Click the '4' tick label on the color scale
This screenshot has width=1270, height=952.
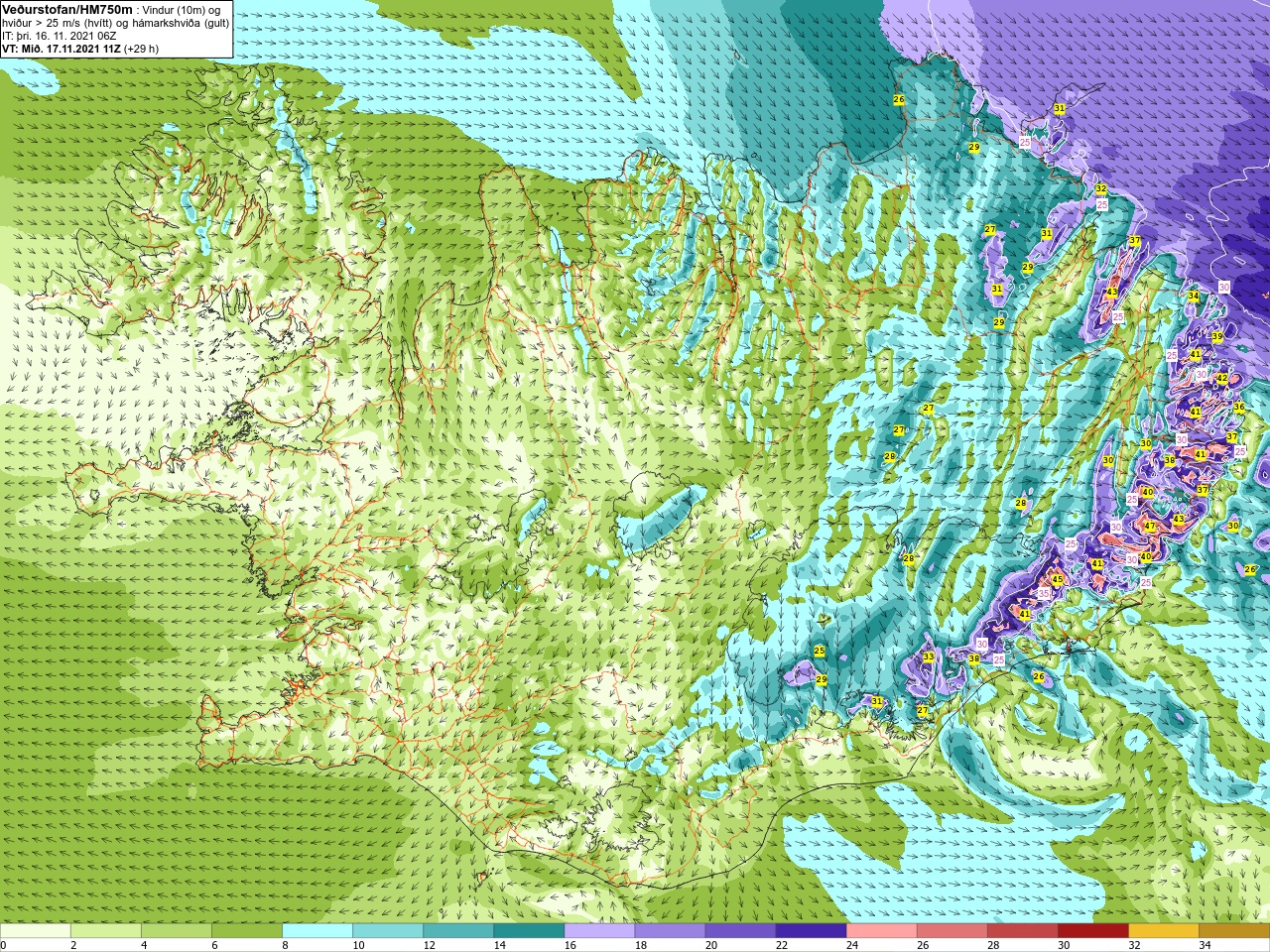point(144,945)
